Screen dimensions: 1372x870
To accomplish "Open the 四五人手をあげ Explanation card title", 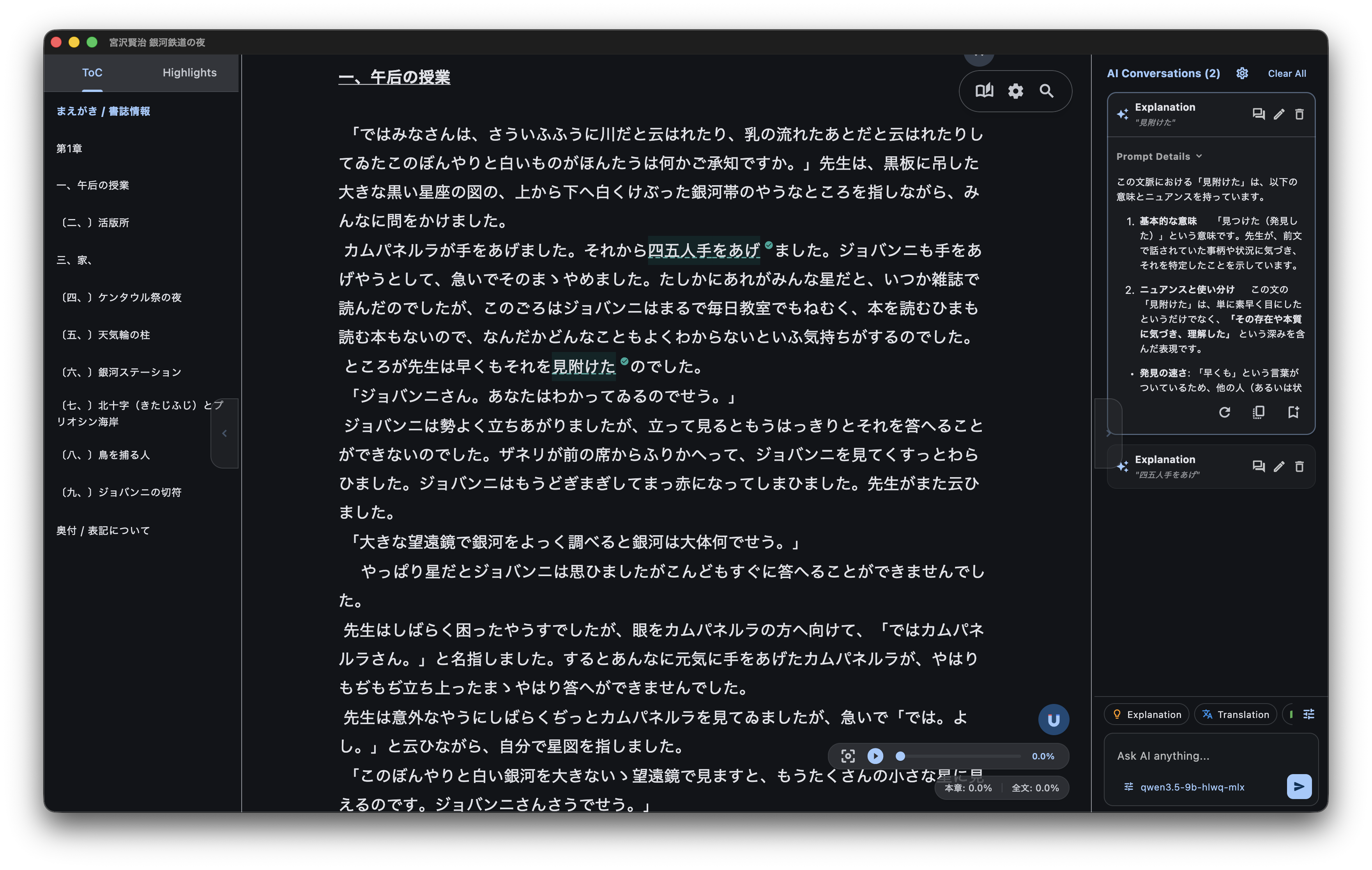I will coord(1165,459).
